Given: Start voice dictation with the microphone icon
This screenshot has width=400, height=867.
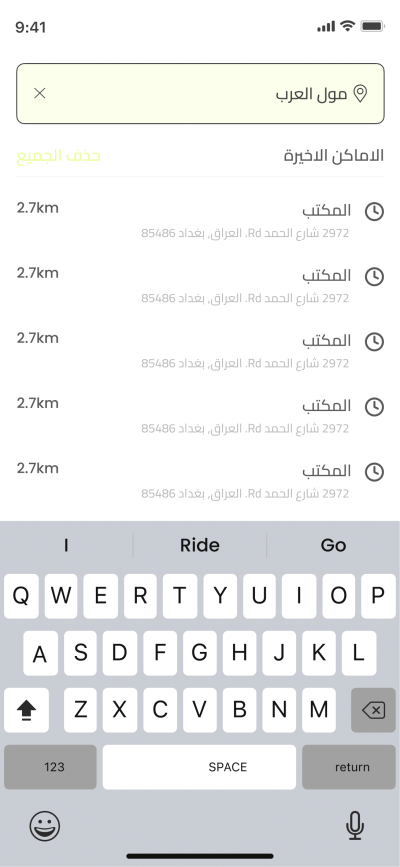Looking at the screenshot, I should click(x=355, y=826).
